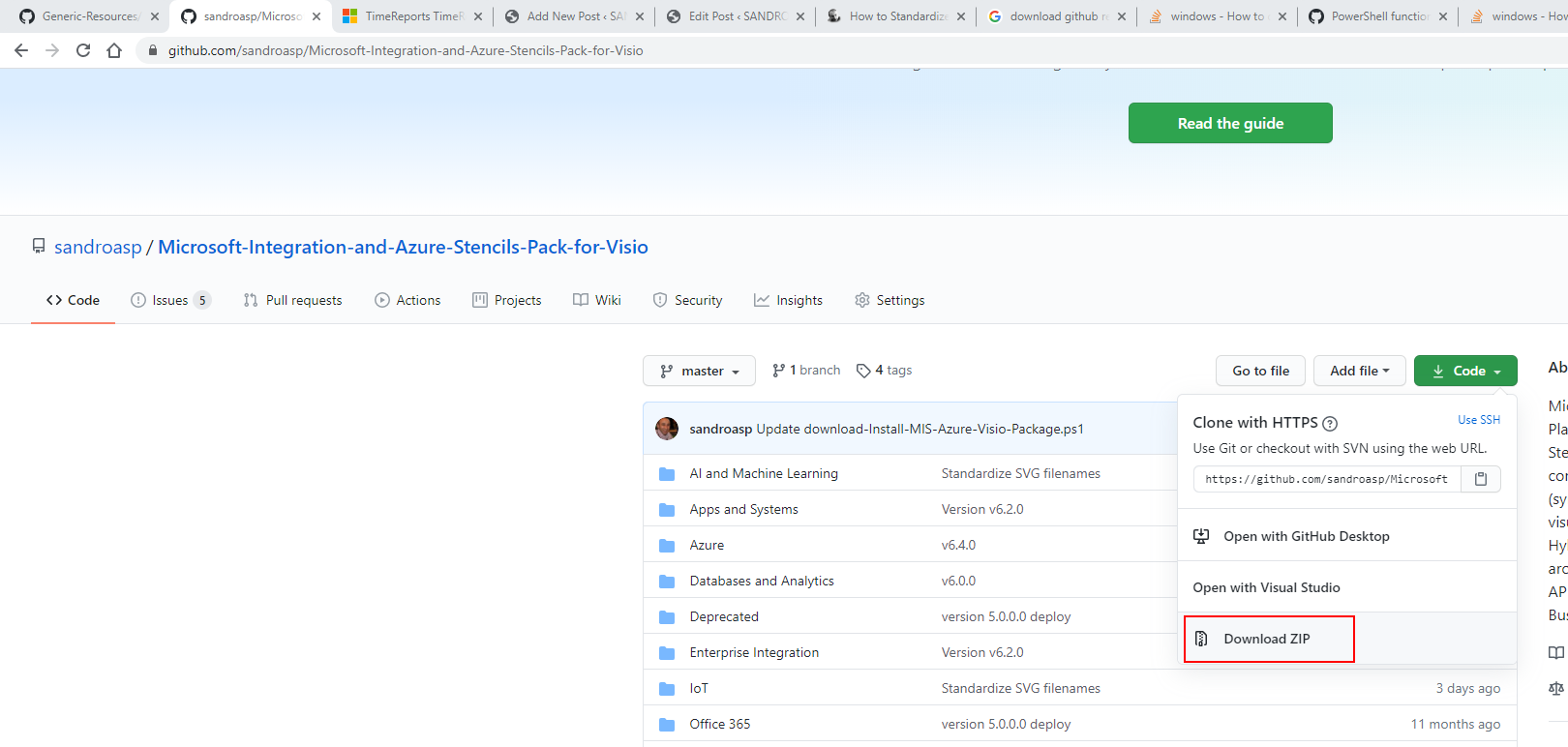Open the latest commit message link

(920, 429)
